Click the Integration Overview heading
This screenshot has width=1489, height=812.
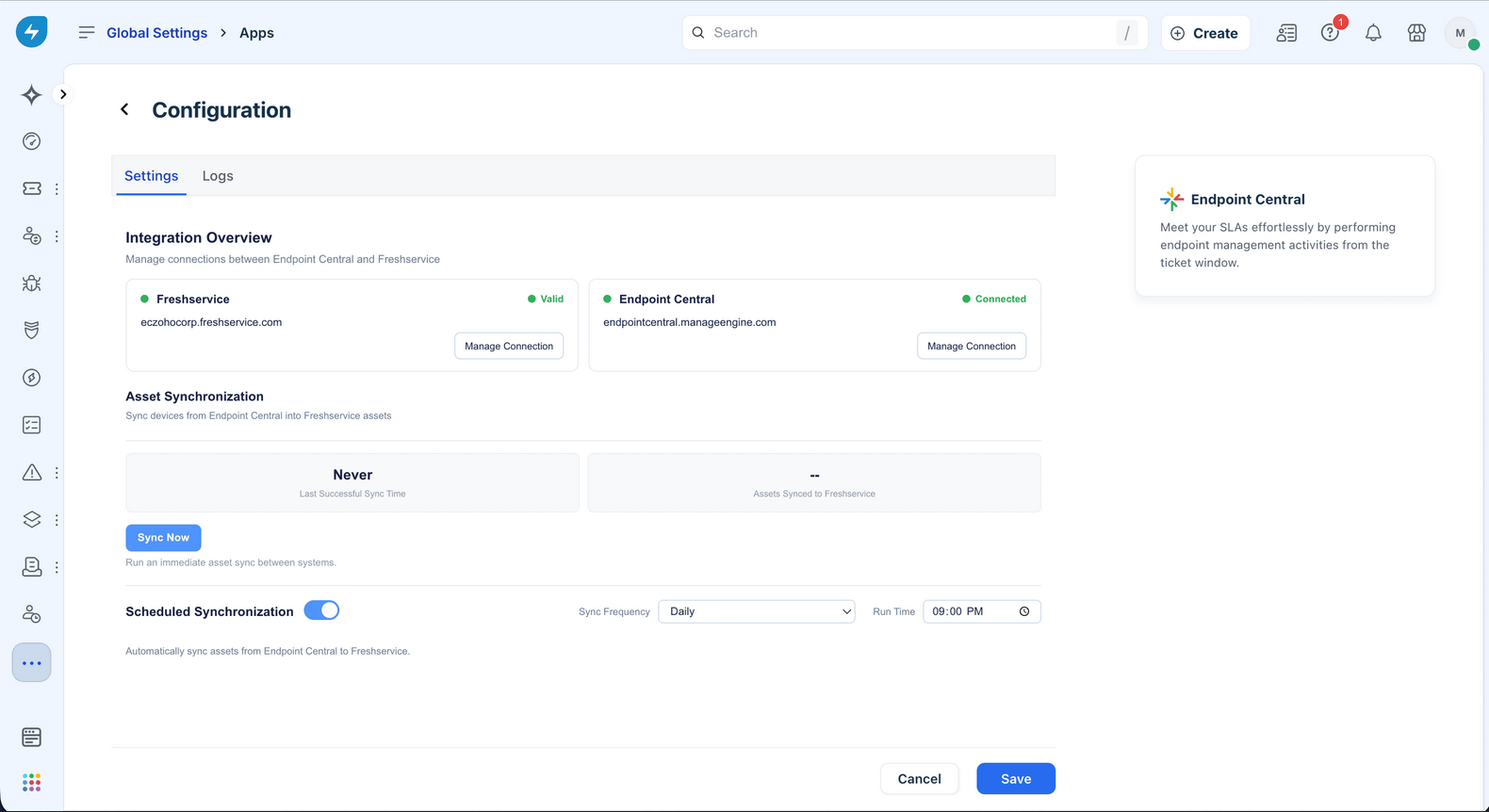tap(199, 237)
